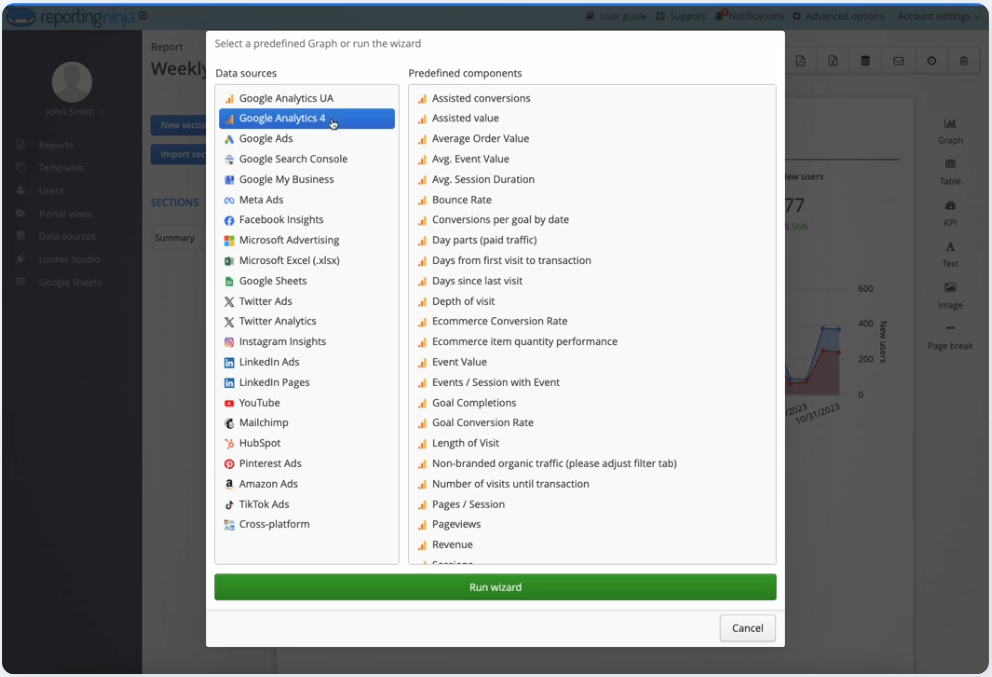Select LinkedIn Ads data source
992x677 pixels.
tap(307, 362)
